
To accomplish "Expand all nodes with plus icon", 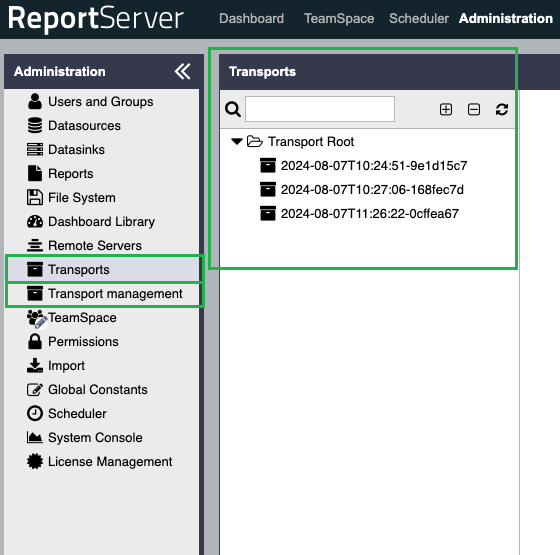I will point(446,109).
